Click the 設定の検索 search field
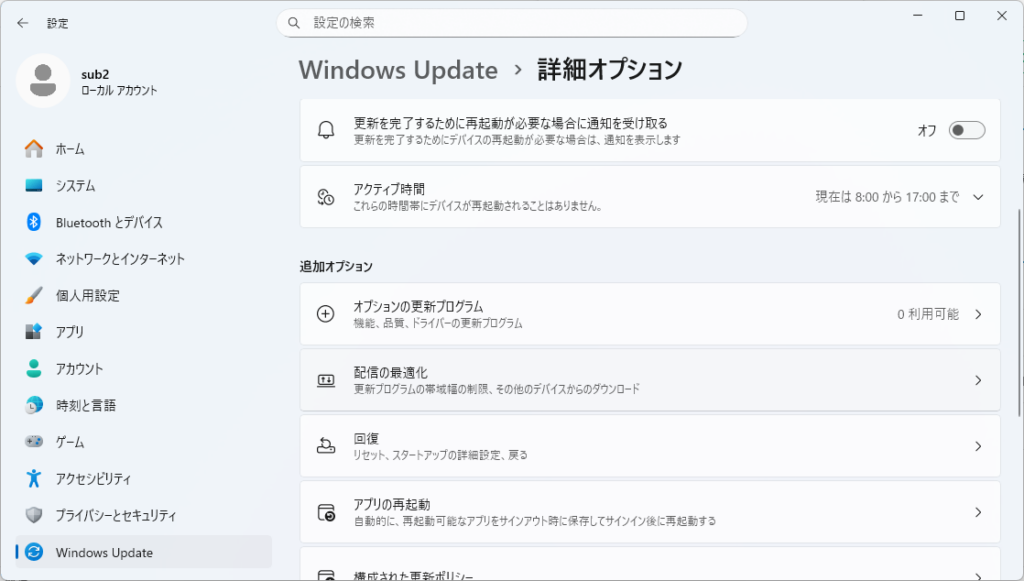Viewport: 1024px width, 581px height. pyautogui.click(x=520, y=22)
